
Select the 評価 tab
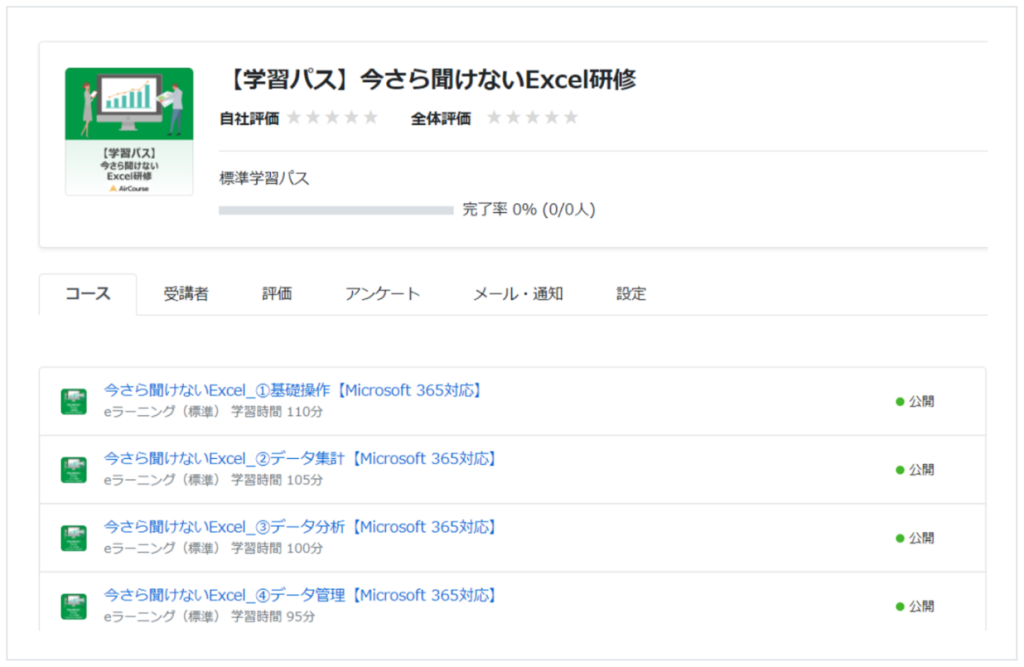pos(277,294)
